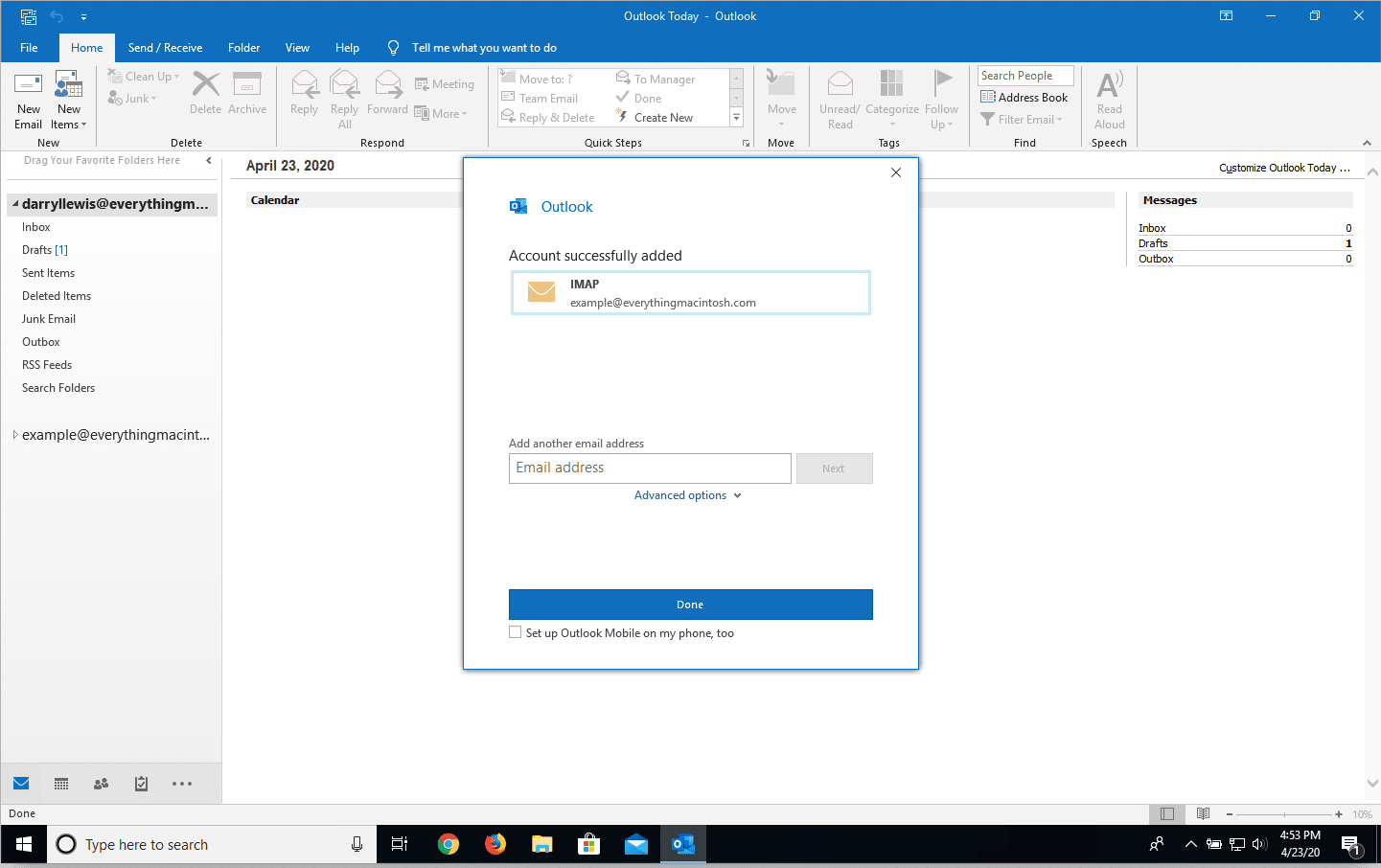This screenshot has width=1381, height=868.
Task: Open the Clean Up dropdown
Action: 144,77
